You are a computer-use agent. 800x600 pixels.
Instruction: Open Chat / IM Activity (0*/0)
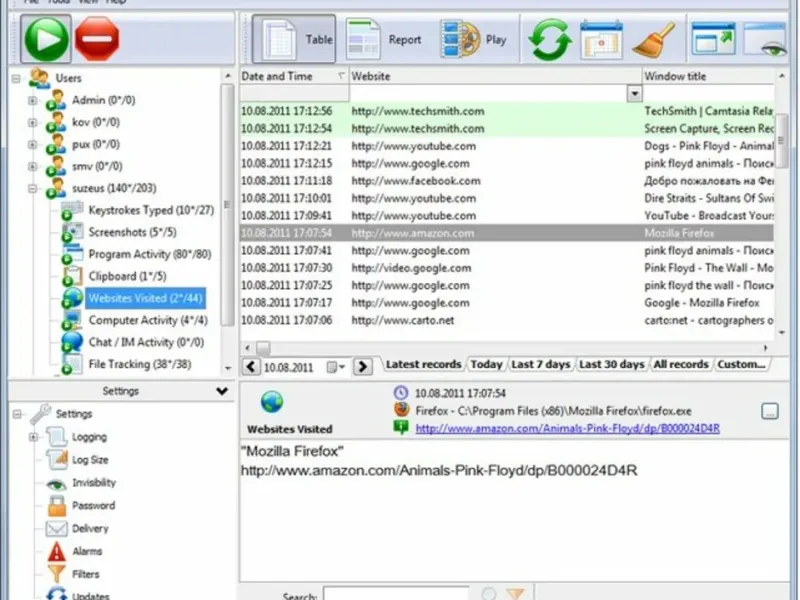pyautogui.click(x=146, y=342)
